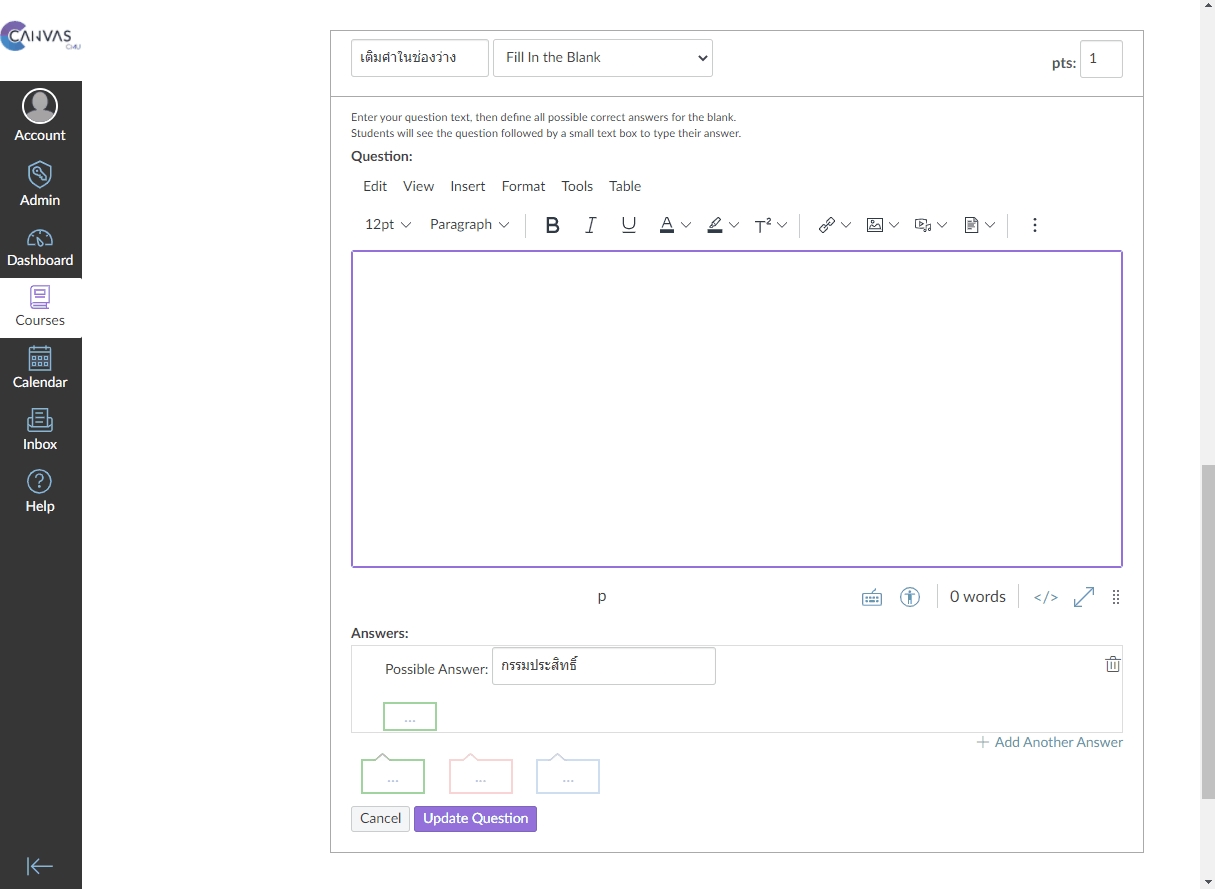The height and width of the screenshot is (889, 1215).
Task: Open the Paragraph block format dropdown
Action: pos(469,225)
